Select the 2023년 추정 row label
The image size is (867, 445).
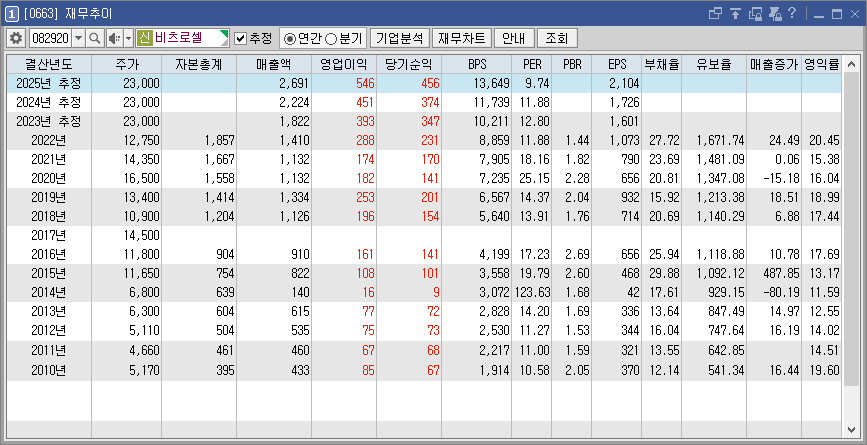(x=49, y=121)
